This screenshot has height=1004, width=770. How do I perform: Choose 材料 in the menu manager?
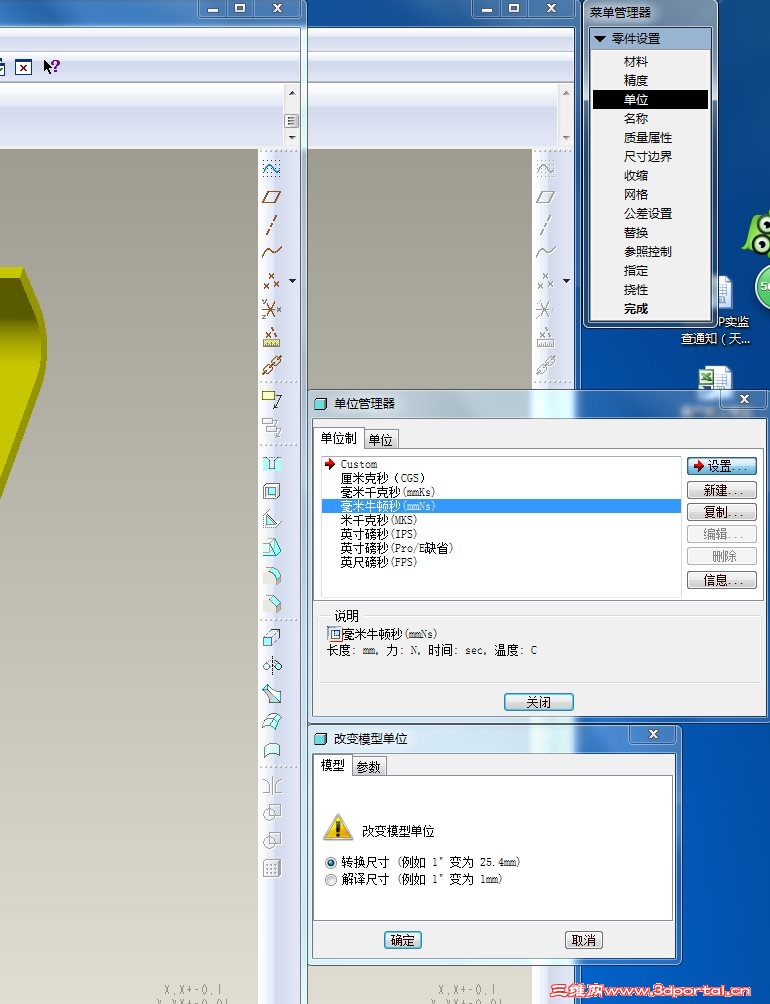coord(636,61)
